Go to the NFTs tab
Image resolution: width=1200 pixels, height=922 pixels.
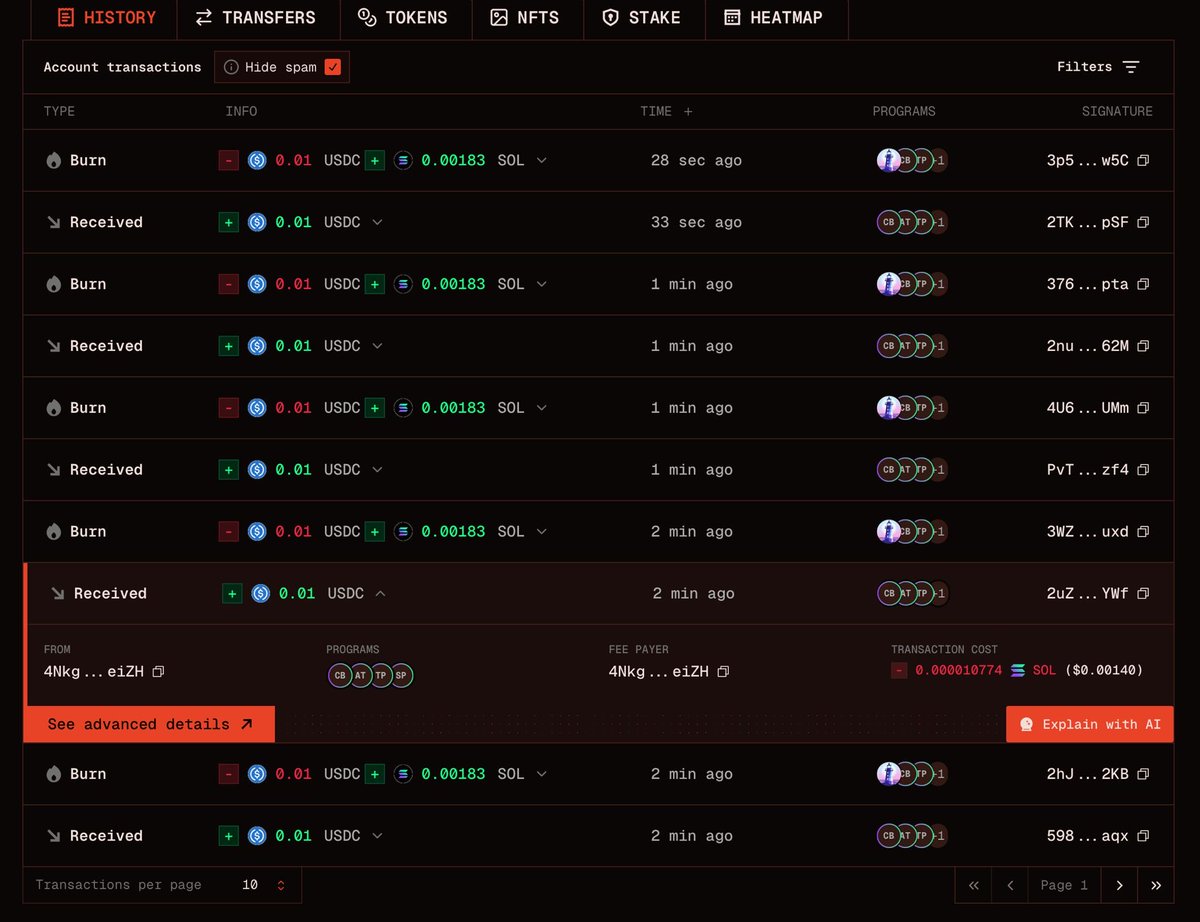tap(527, 18)
